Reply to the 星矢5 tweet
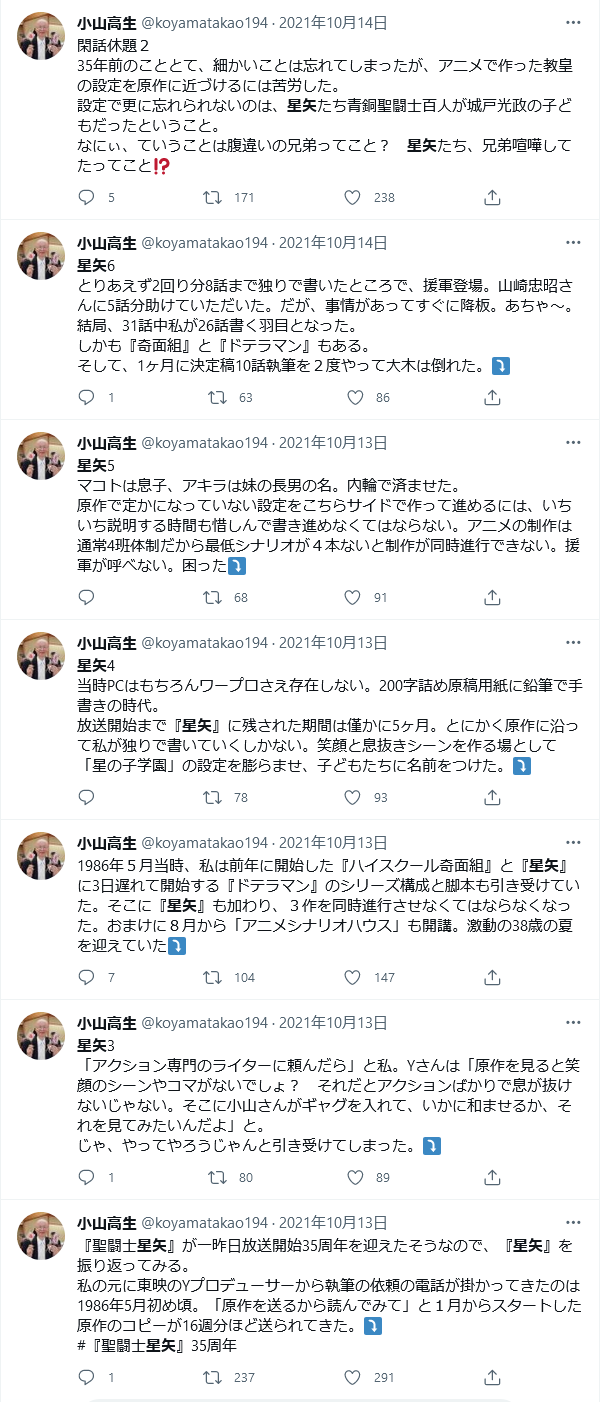612x1402 pixels. point(86,598)
